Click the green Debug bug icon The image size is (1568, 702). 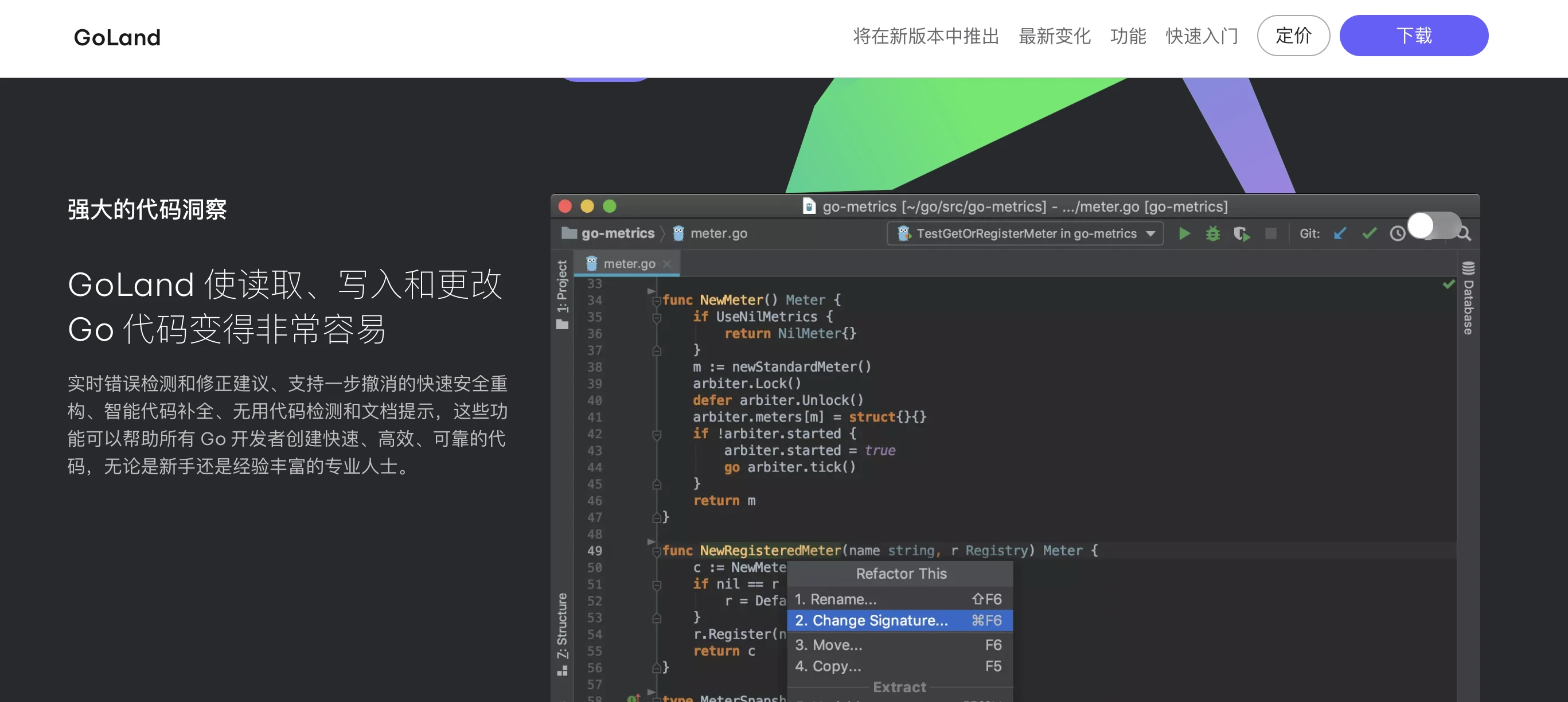tap(1212, 234)
